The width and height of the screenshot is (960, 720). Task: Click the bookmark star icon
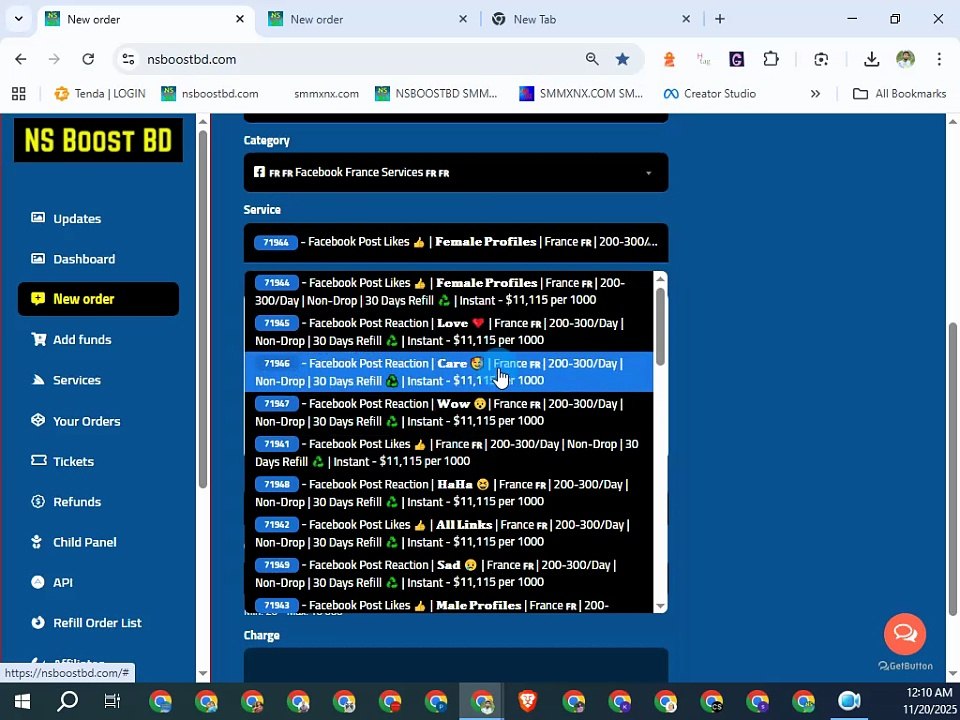(623, 59)
